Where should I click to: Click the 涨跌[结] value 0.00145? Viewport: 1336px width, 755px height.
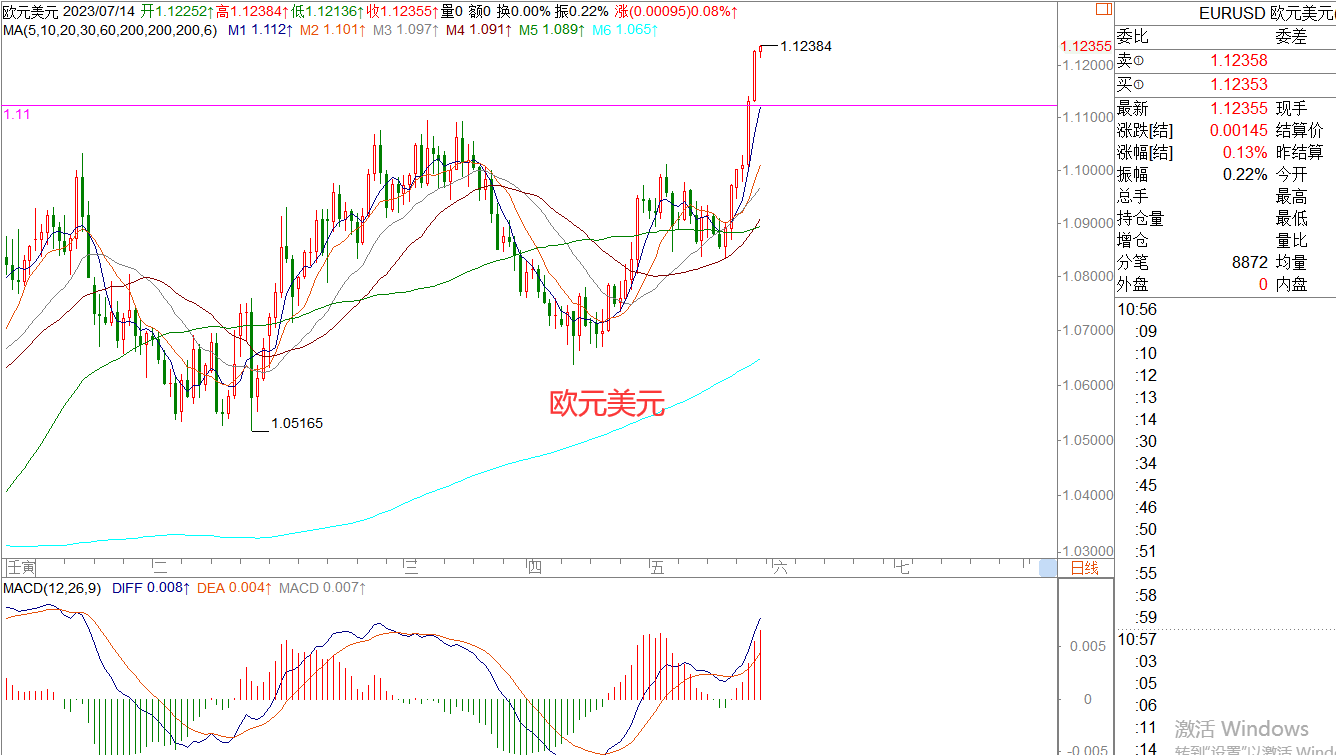point(1239,130)
